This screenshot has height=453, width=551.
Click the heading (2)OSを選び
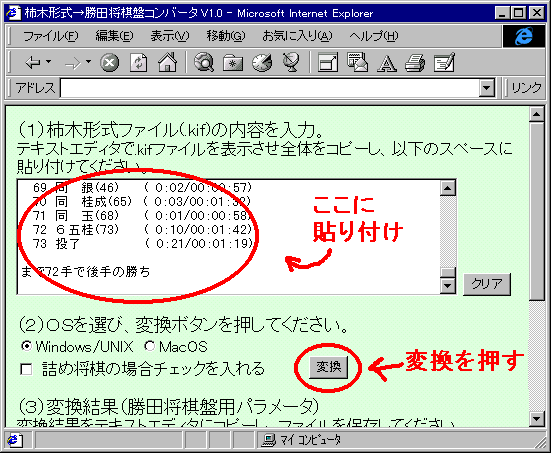pyautogui.click(x=183, y=325)
